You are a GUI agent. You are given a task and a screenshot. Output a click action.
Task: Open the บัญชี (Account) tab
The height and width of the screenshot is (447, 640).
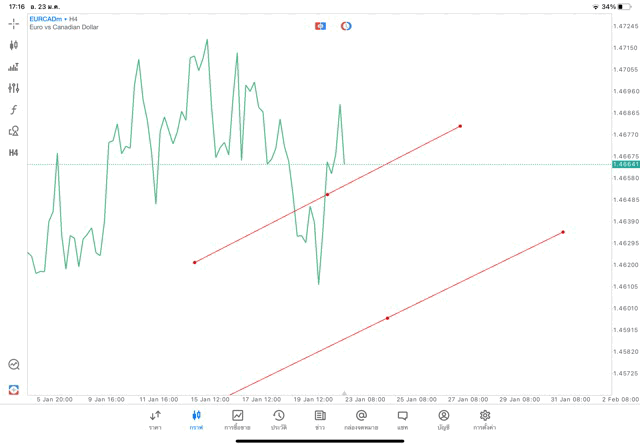pos(443,420)
